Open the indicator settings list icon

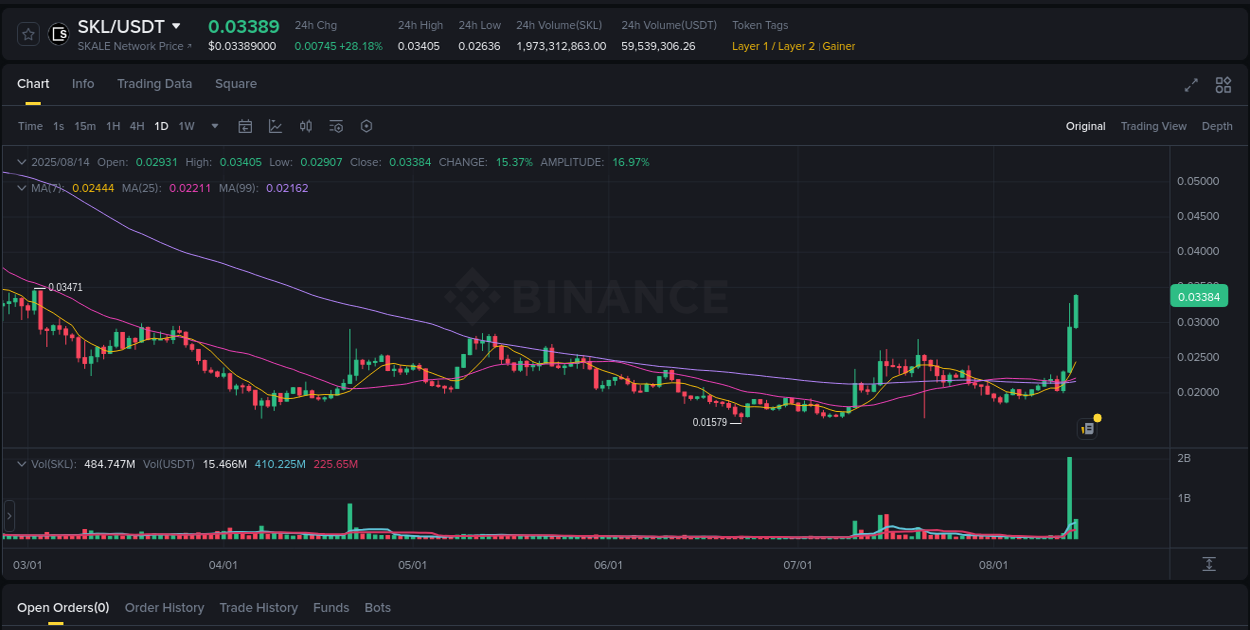(336, 126)
